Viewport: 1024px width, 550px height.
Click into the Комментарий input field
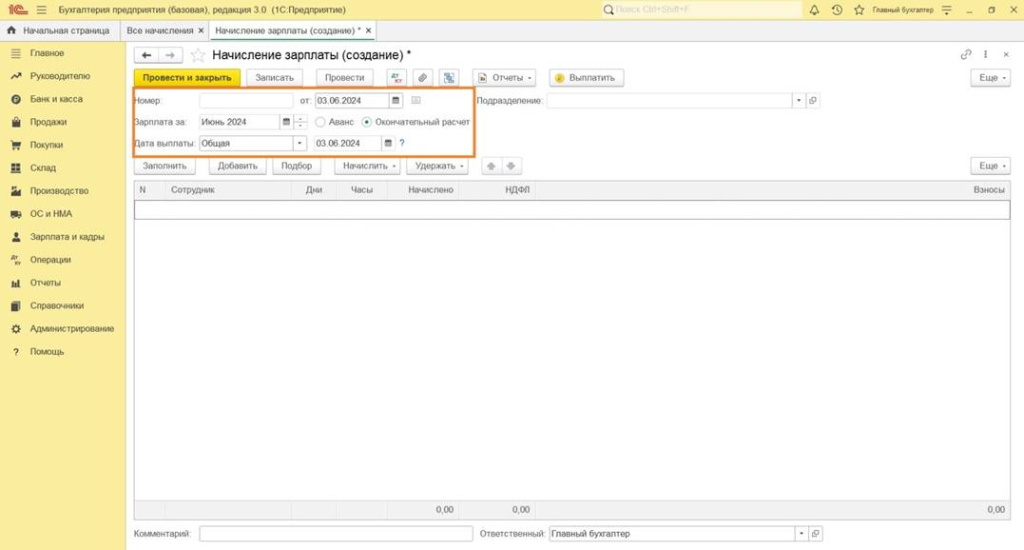coord(335,534)
